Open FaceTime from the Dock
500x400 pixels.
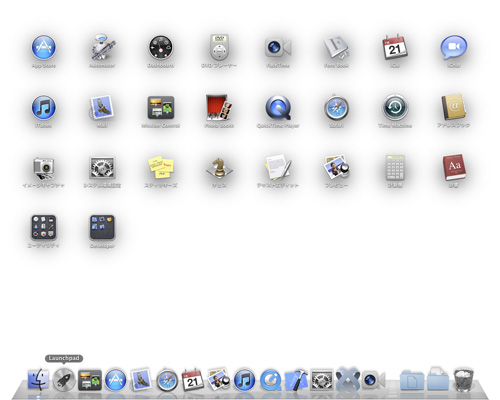(x=374, y=380)
